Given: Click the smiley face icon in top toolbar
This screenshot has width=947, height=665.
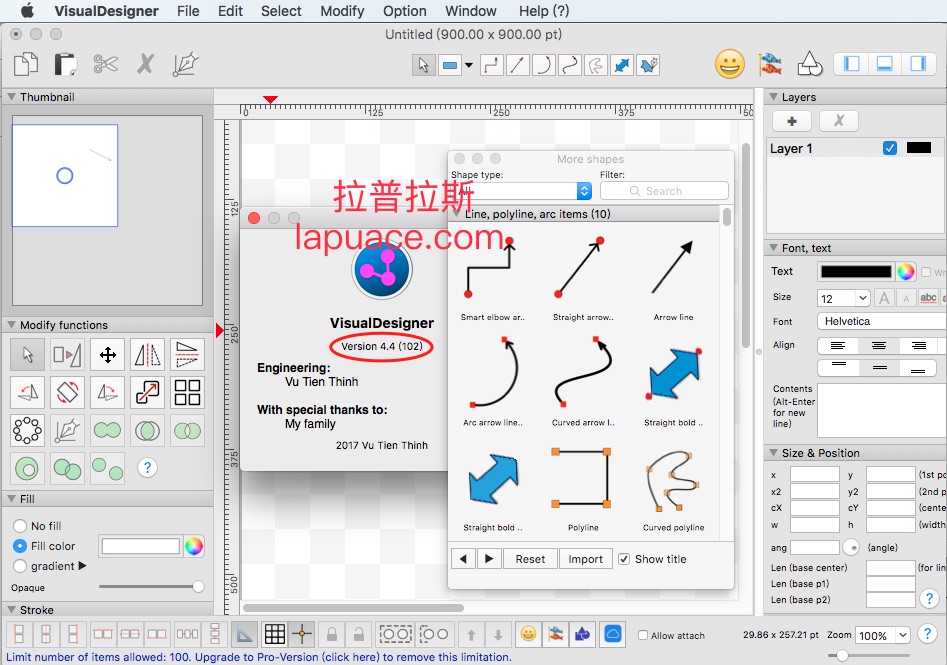Looking at the screenshot, I should (x=729, y=64).
